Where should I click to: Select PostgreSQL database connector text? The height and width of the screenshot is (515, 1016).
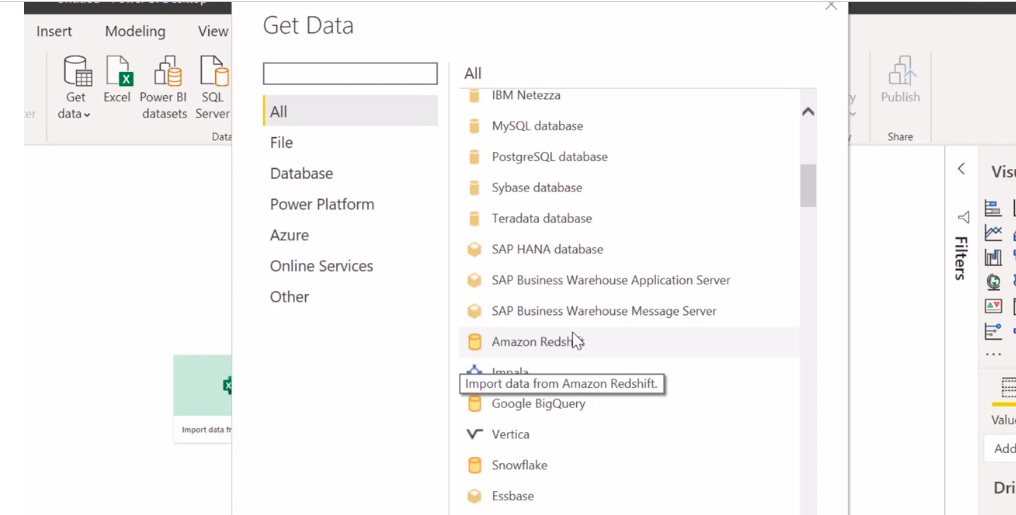pyautogui.click(x=549, y=157)
